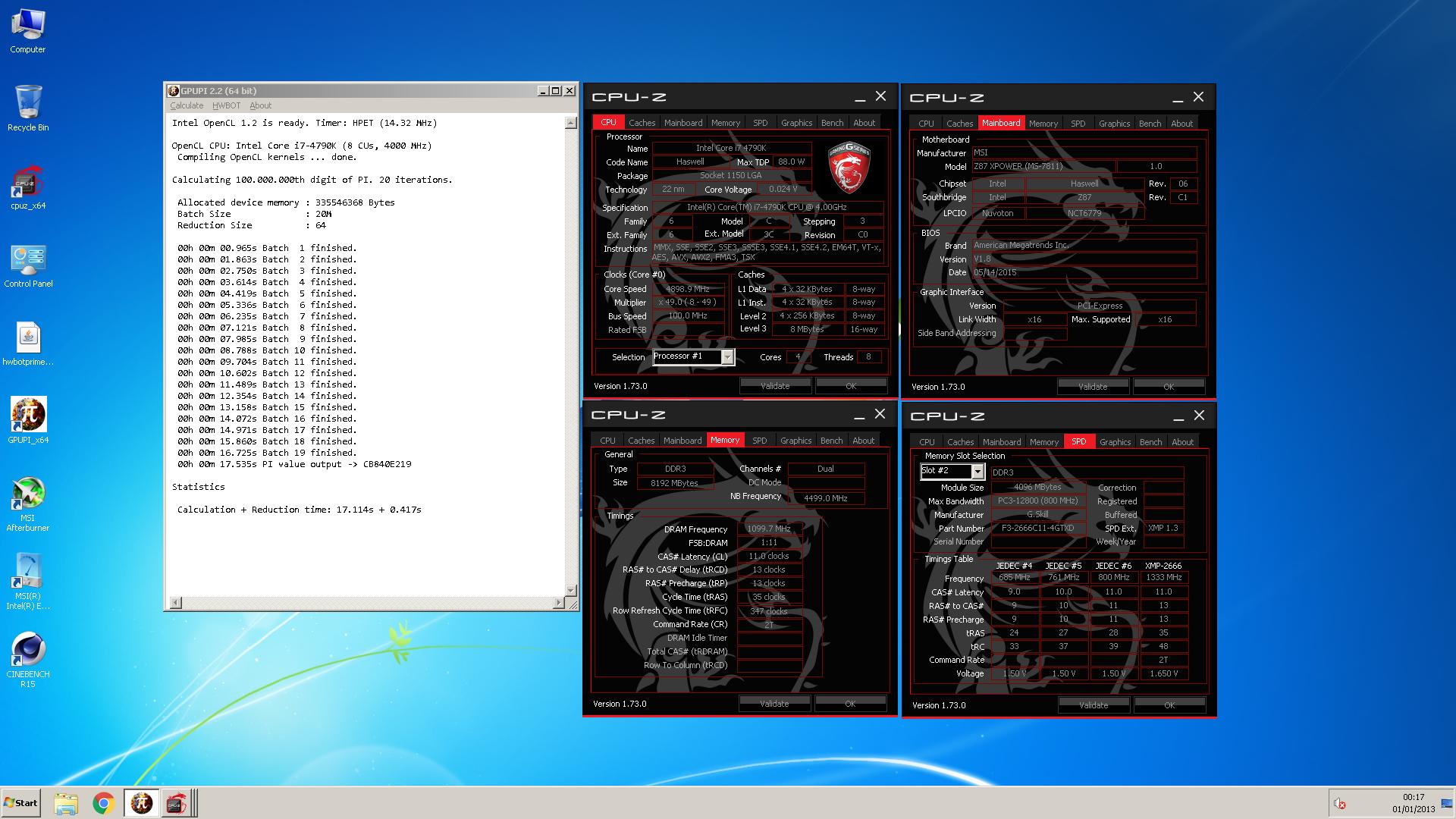Launch the MSI Afterburner desktop shortcut

(28, 504)
